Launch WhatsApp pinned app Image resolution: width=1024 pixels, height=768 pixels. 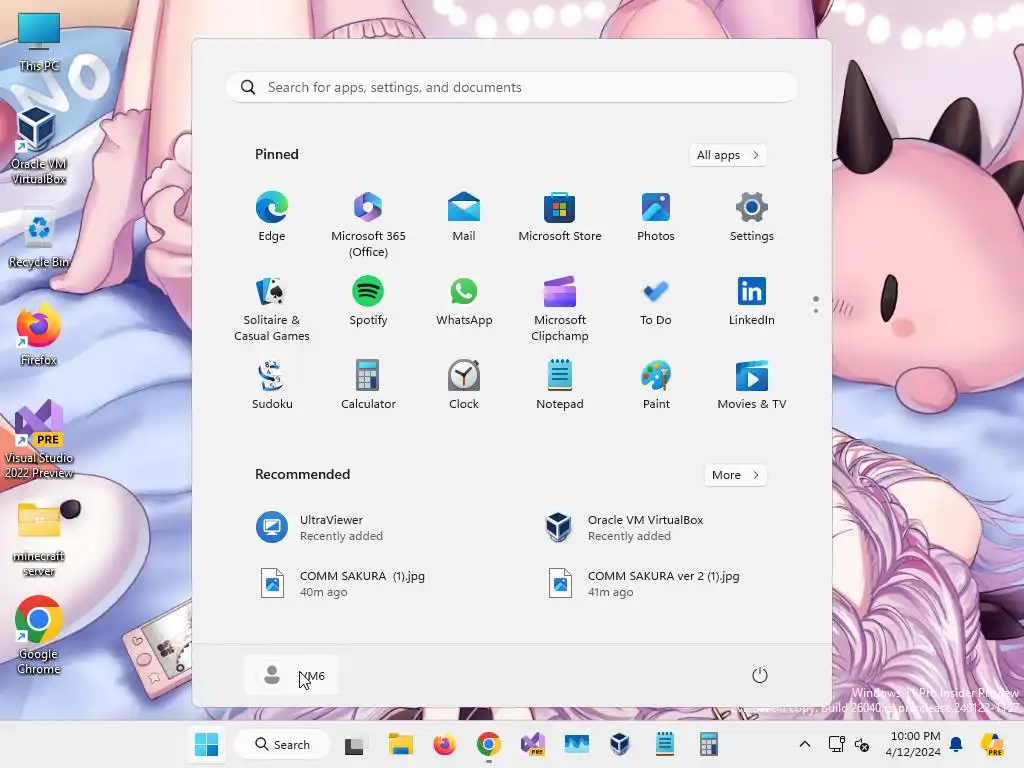tap(464, 302)
